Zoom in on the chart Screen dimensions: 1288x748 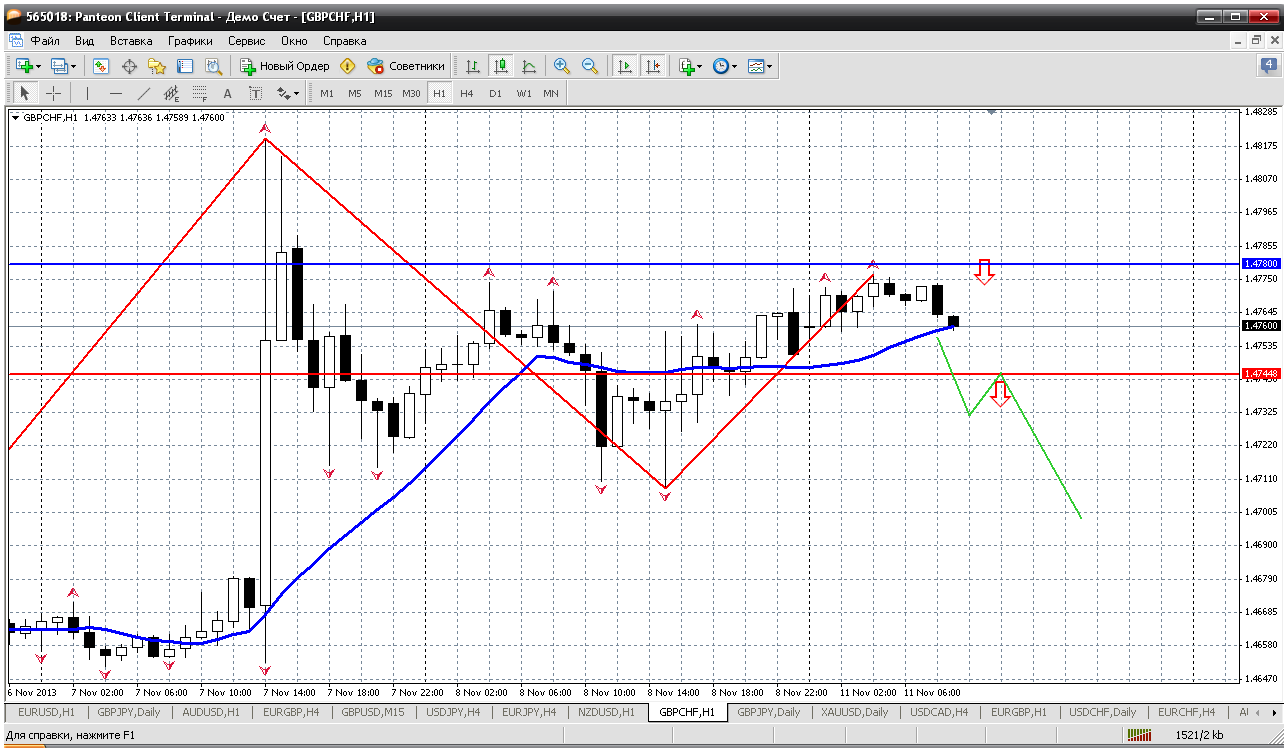click(562, 66)
